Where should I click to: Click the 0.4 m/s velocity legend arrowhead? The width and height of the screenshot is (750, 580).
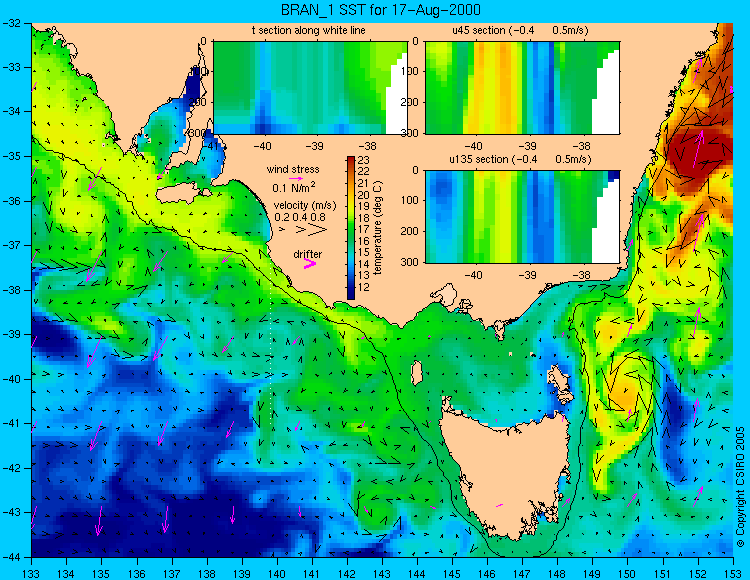[x=300, y=230]
